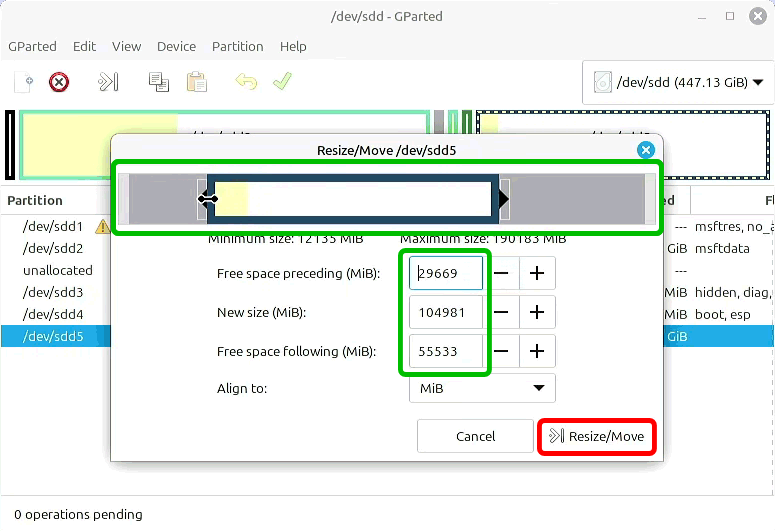Click the undo last operation icon
Screen dimensions: 775x532
(x=246, y=82)
